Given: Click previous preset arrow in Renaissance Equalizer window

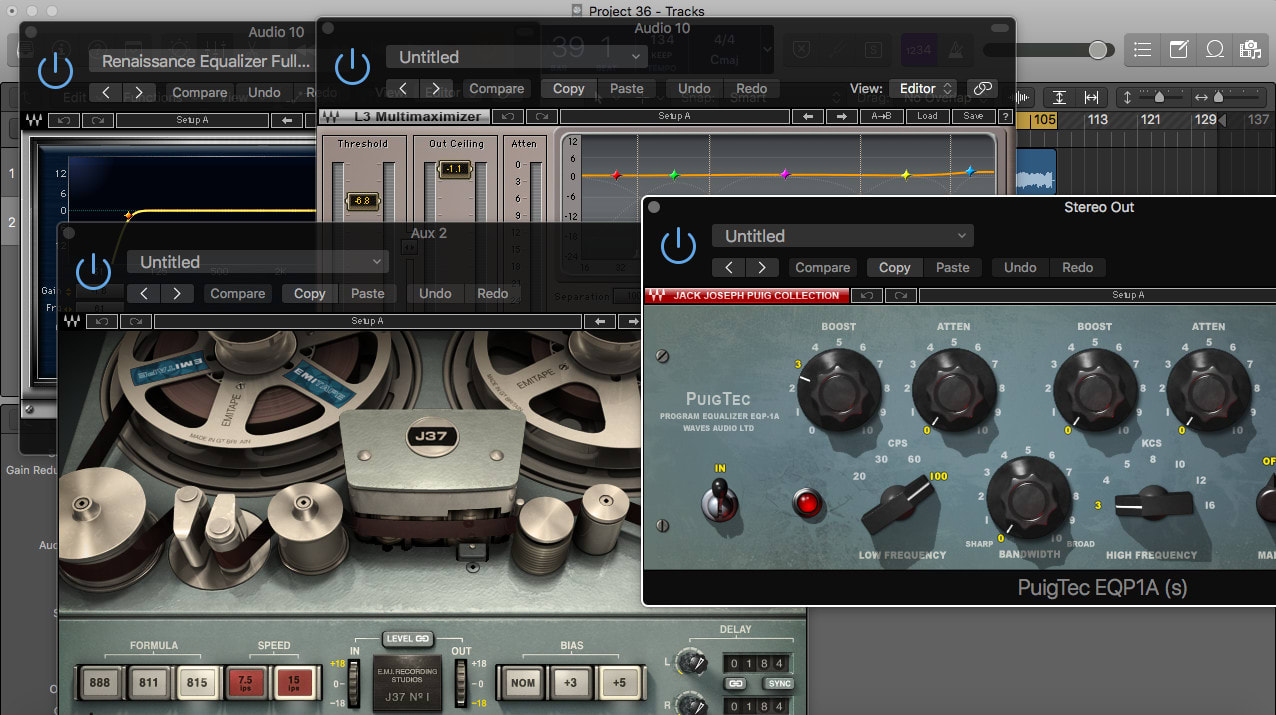Looking at the screenshot, I should point(106,92).
